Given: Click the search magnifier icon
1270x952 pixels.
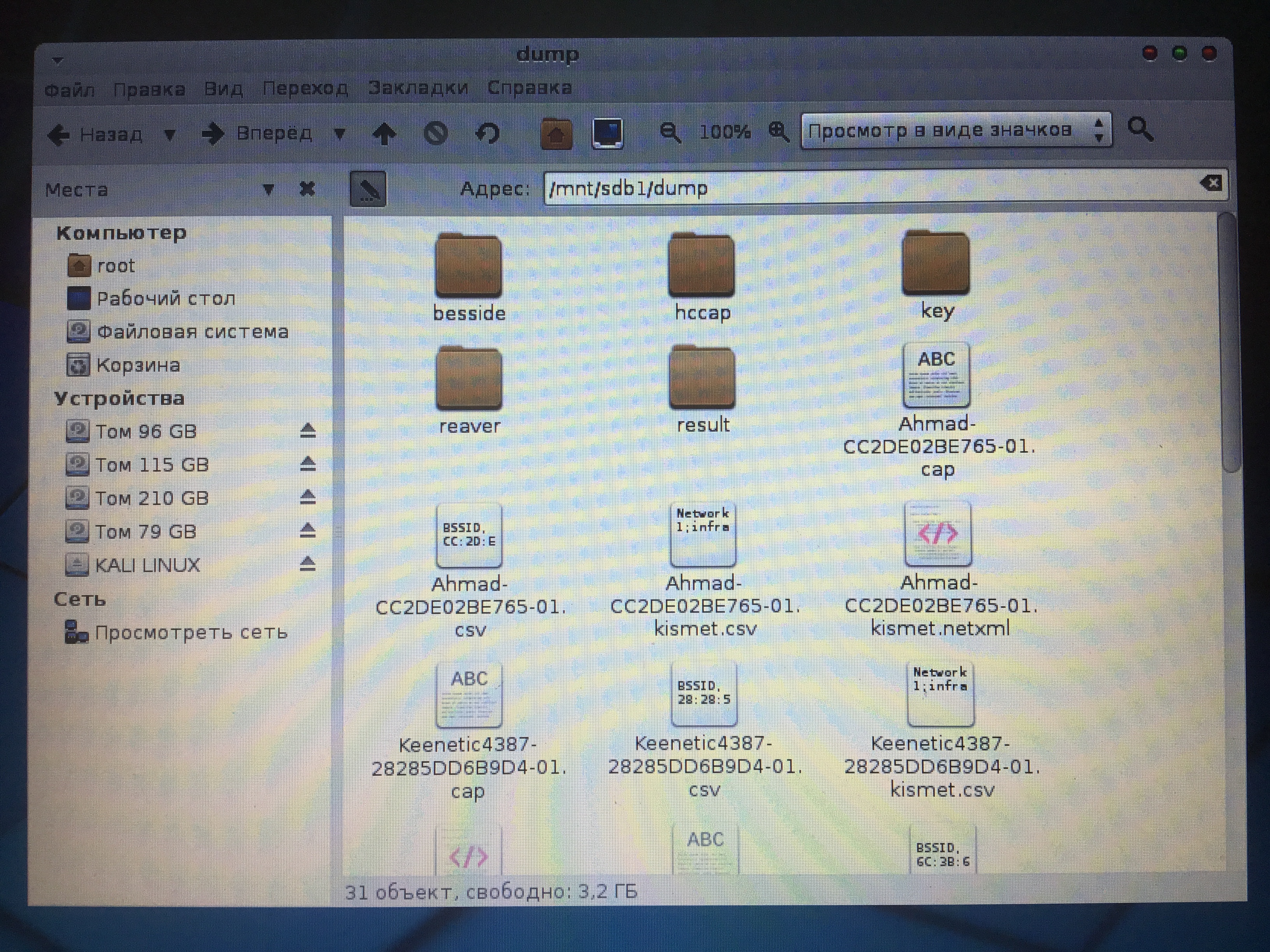Looking at the screenshot, I should [x=1140, y=129].
